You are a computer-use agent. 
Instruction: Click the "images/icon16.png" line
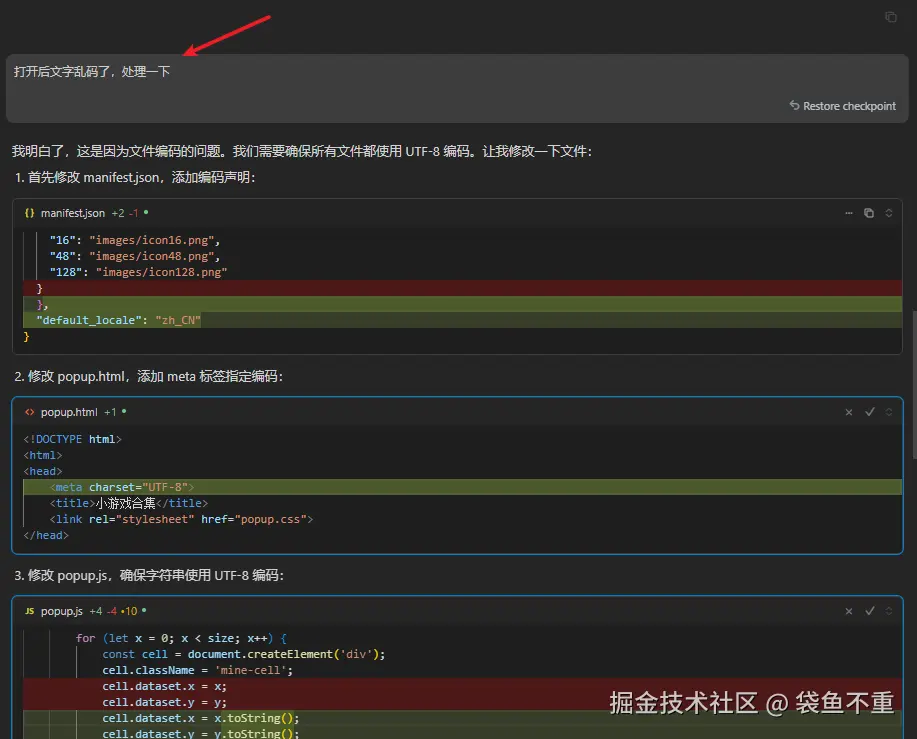pos(135,240)
